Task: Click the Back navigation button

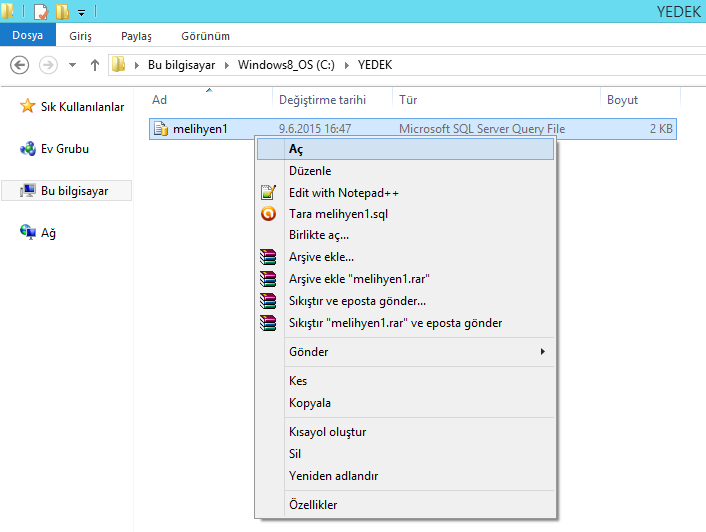Action: tap(19, 65)
